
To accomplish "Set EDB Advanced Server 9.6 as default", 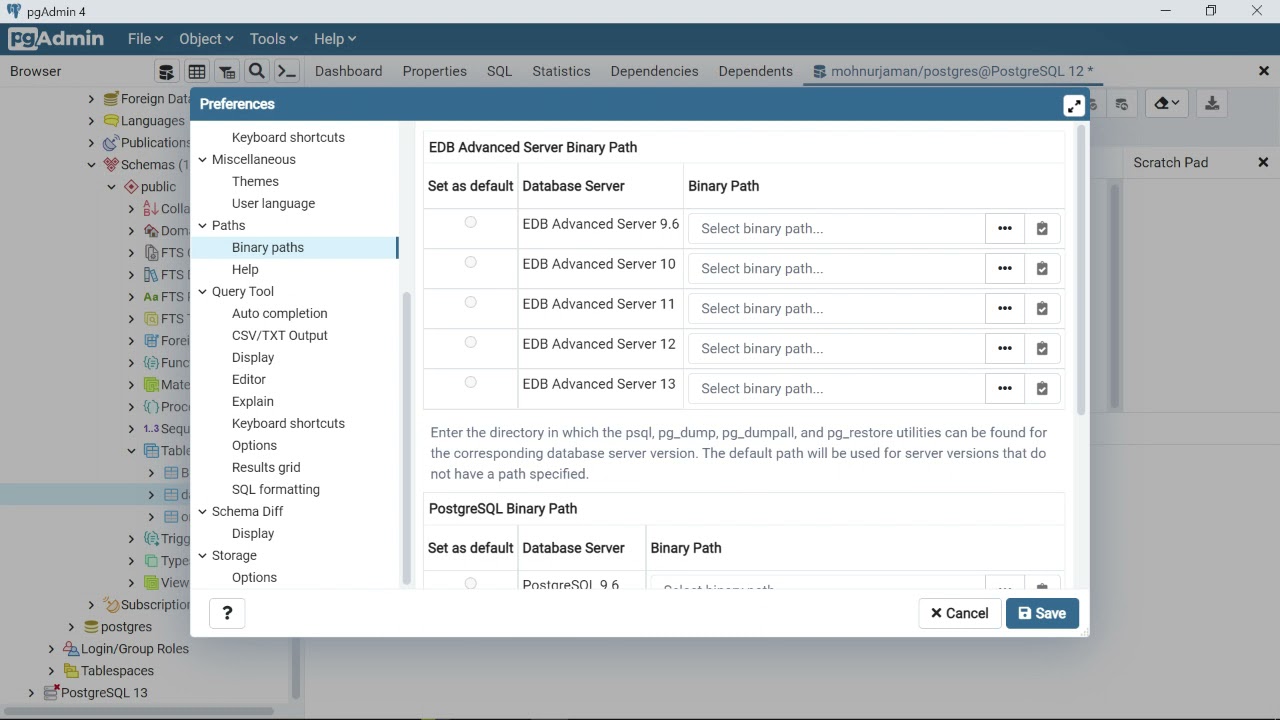I will coord(471,222).
